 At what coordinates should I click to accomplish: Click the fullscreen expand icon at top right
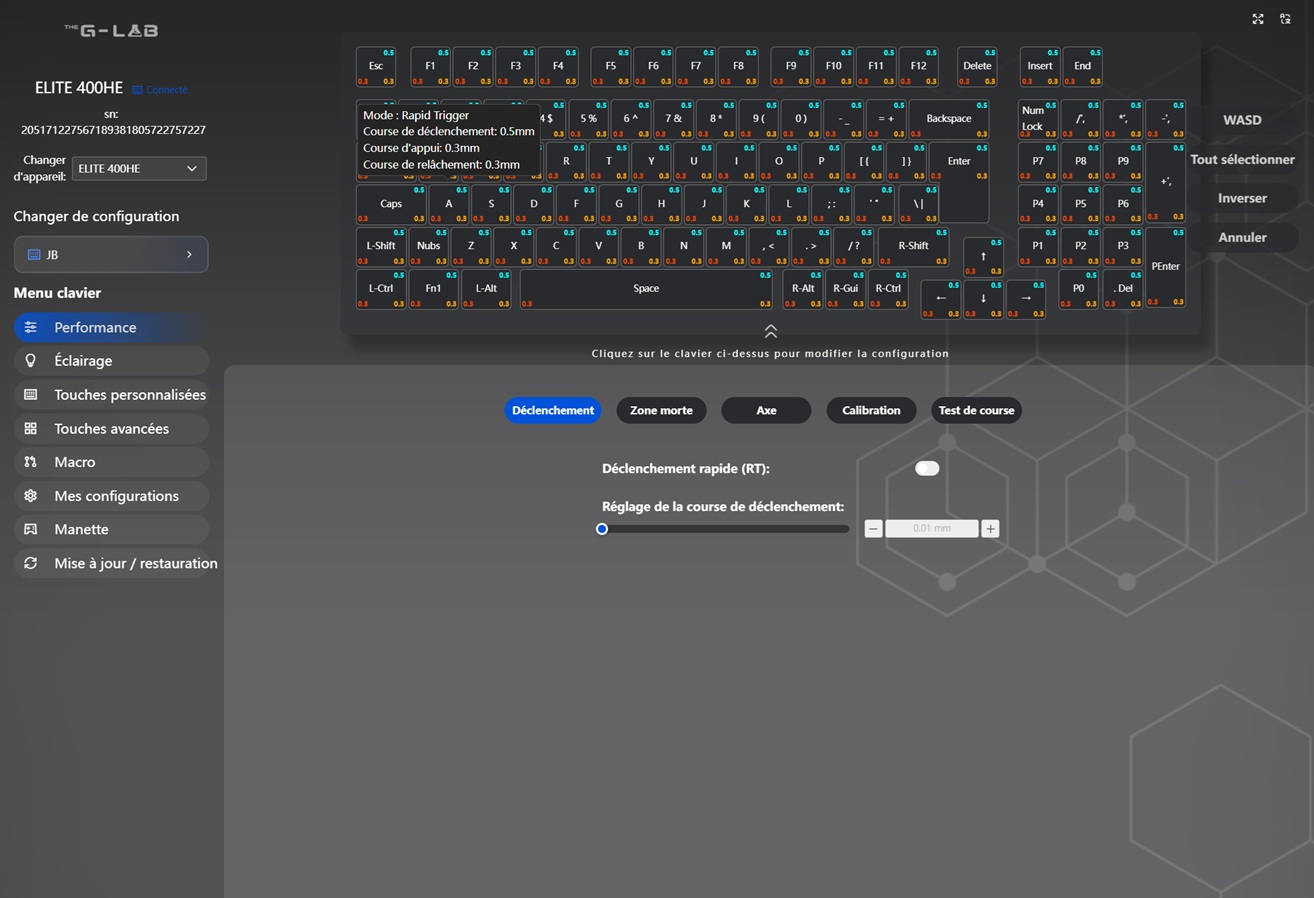[x=1258, y=19]
